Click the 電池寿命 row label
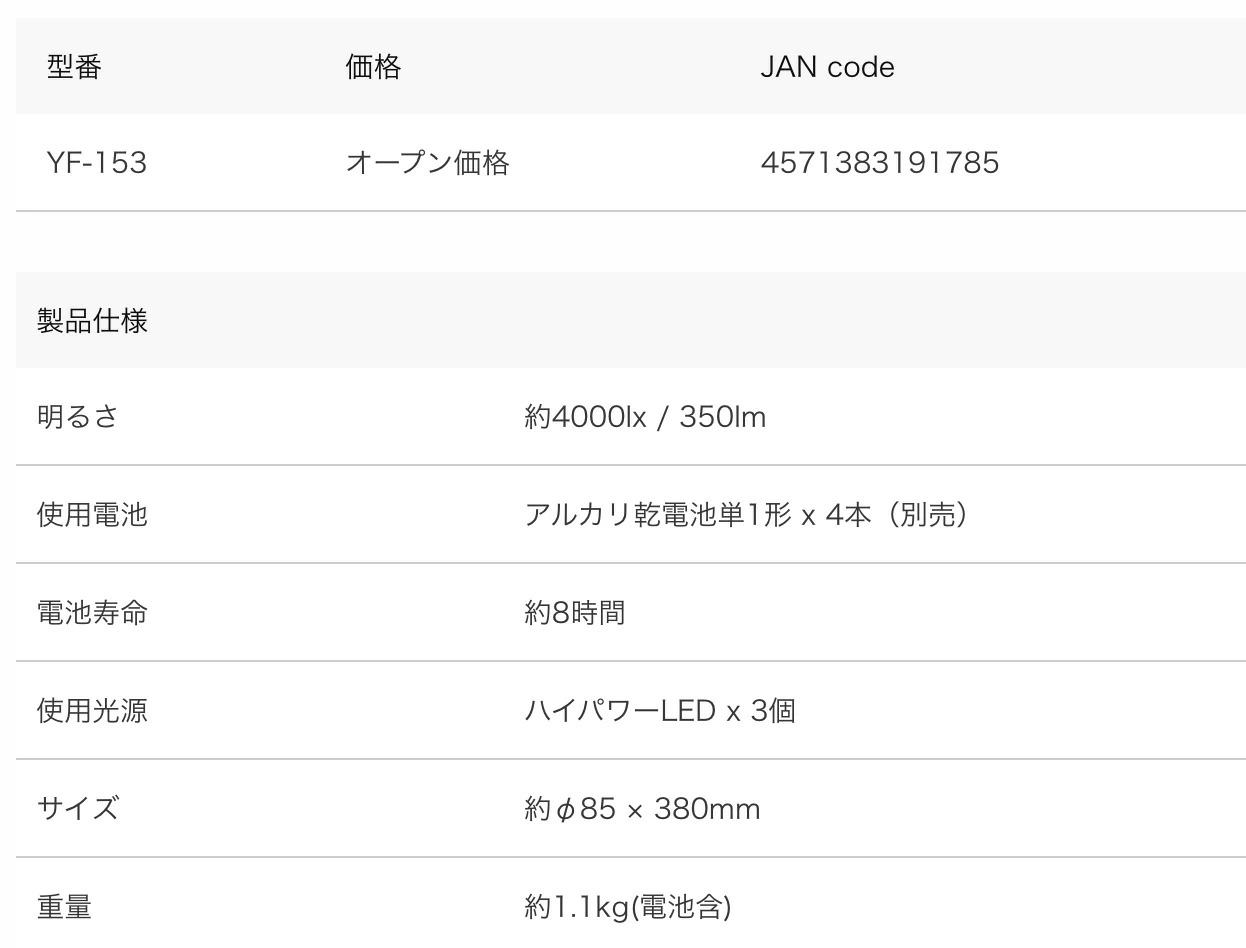 click(x=92, y=612)
